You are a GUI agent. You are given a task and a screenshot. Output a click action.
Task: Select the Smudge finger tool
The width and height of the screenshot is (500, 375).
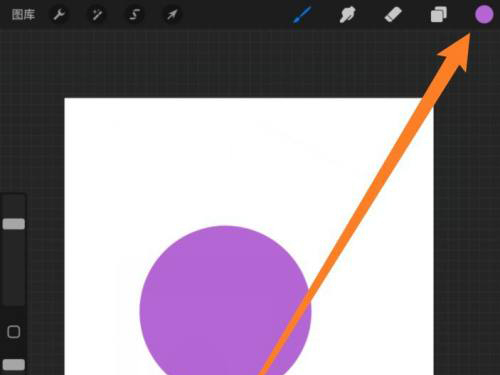tap(347, 15)
